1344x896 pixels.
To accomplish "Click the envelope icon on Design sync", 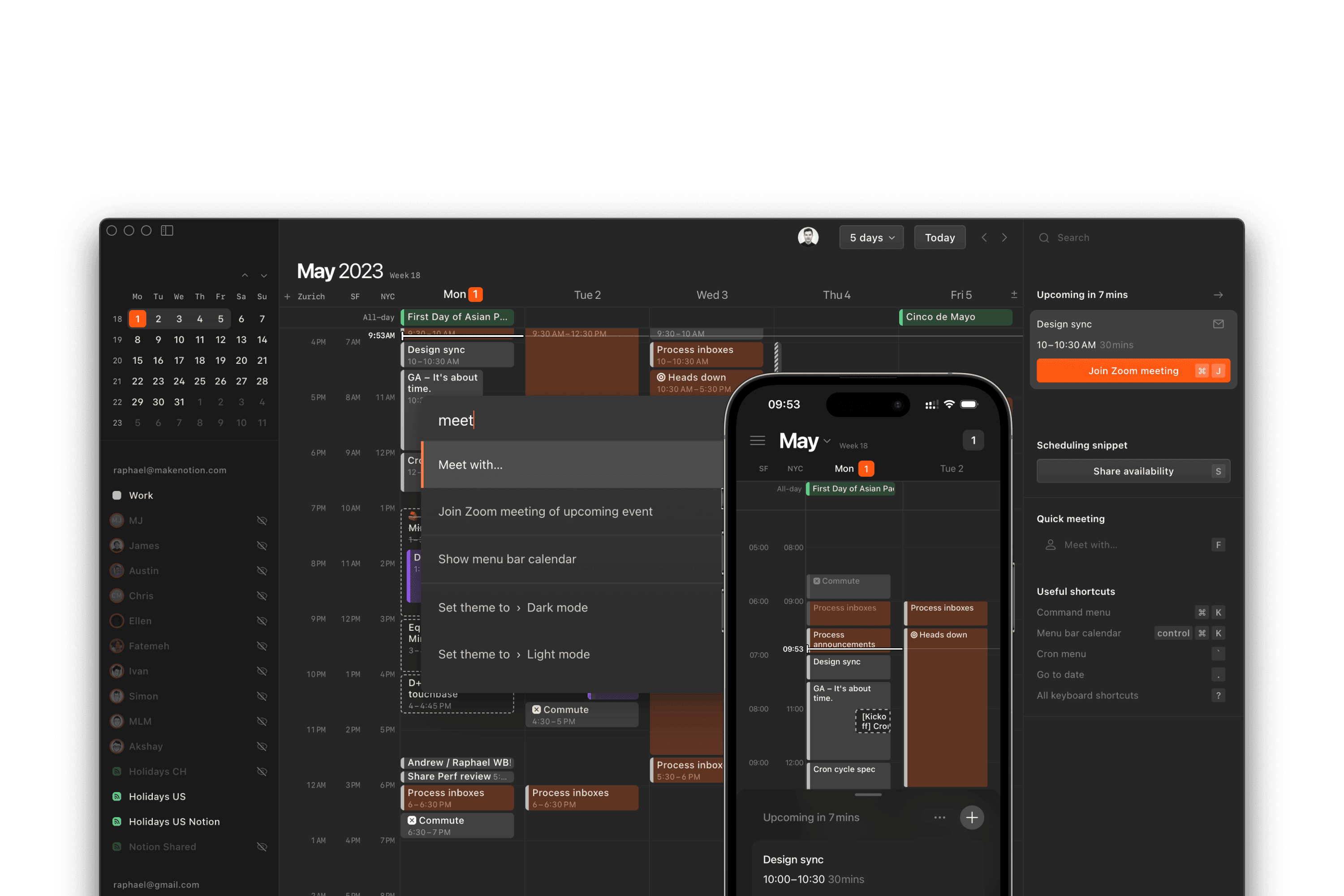I will point(1218,324).
